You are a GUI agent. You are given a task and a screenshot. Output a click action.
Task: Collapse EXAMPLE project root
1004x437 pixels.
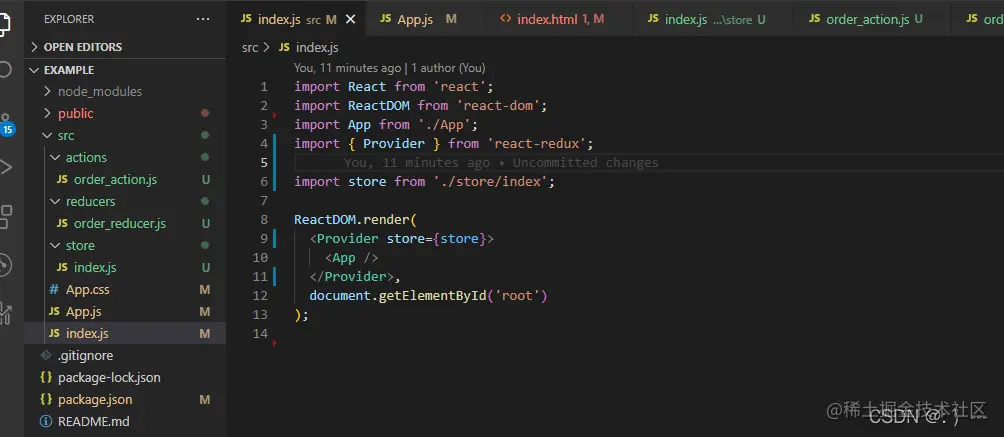(x=69, y=70)
